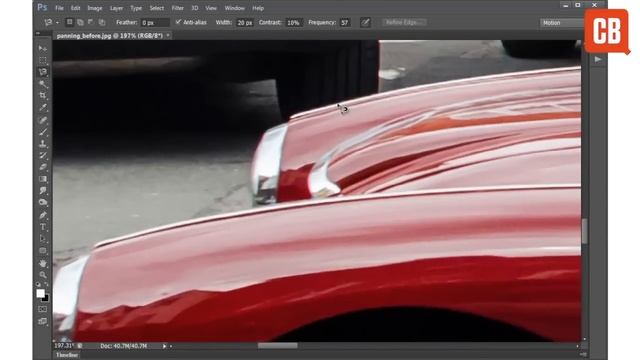
Task: Select the Hand tool
Action: [x=43, y=263]
